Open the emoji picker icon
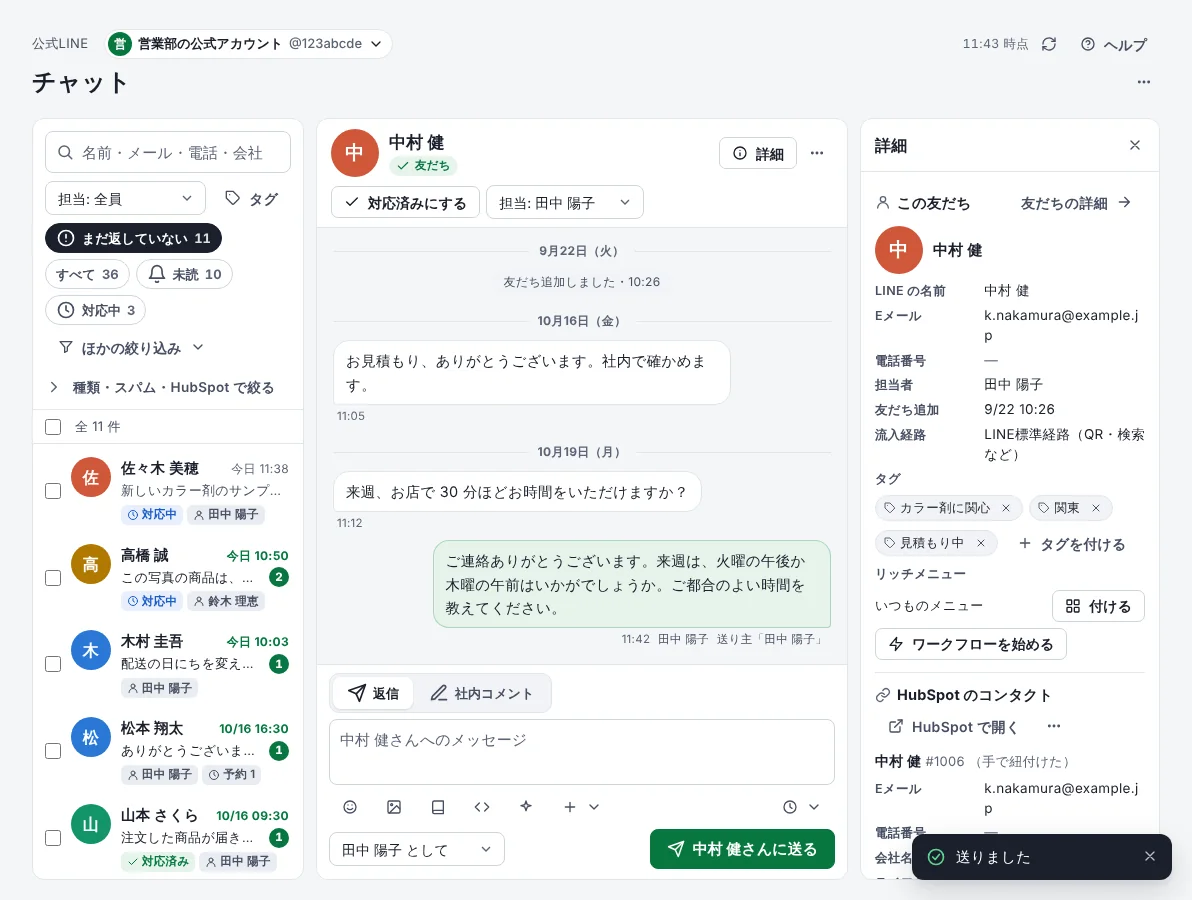 click(x=350, y=807)
